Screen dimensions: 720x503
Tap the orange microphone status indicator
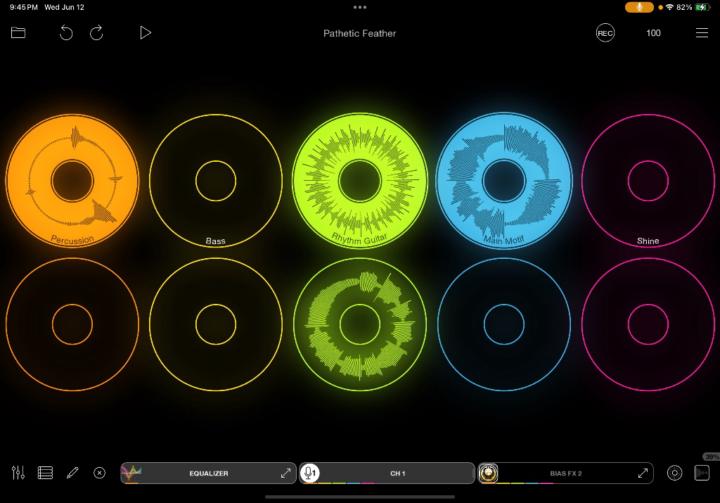(x=639, y=7)
